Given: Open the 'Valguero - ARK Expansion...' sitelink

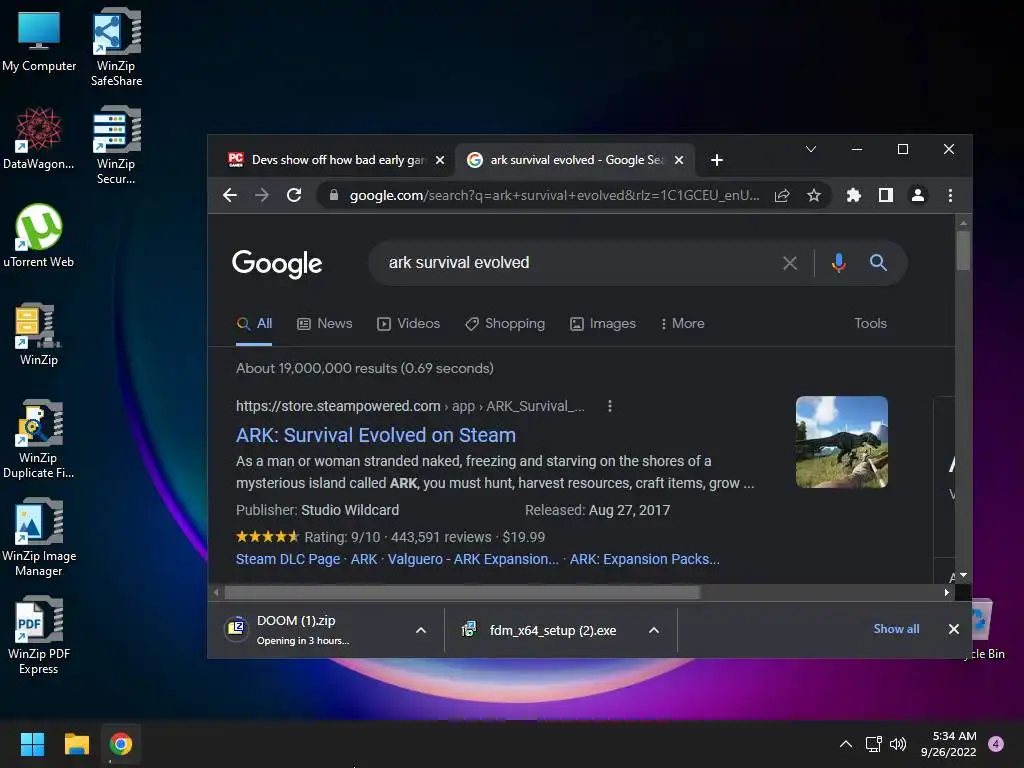Looking at the screenshot, I should point(473,560).
